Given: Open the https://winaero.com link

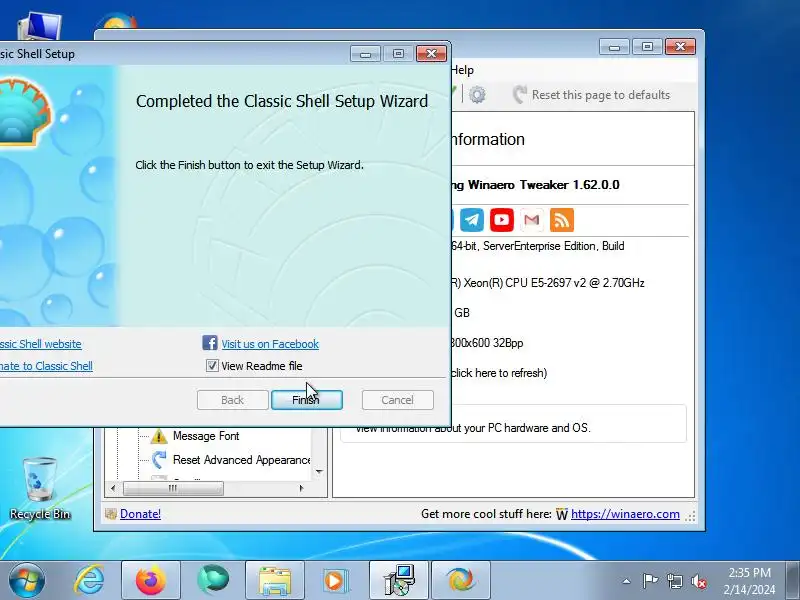Looking at the screenshot, I should coord(625,514).
